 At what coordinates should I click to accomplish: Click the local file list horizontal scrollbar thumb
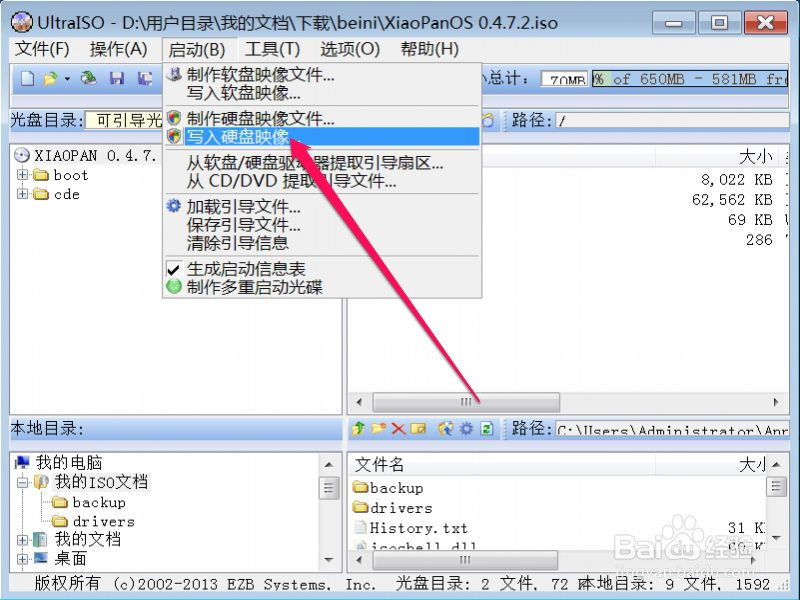tap(465, 560)
